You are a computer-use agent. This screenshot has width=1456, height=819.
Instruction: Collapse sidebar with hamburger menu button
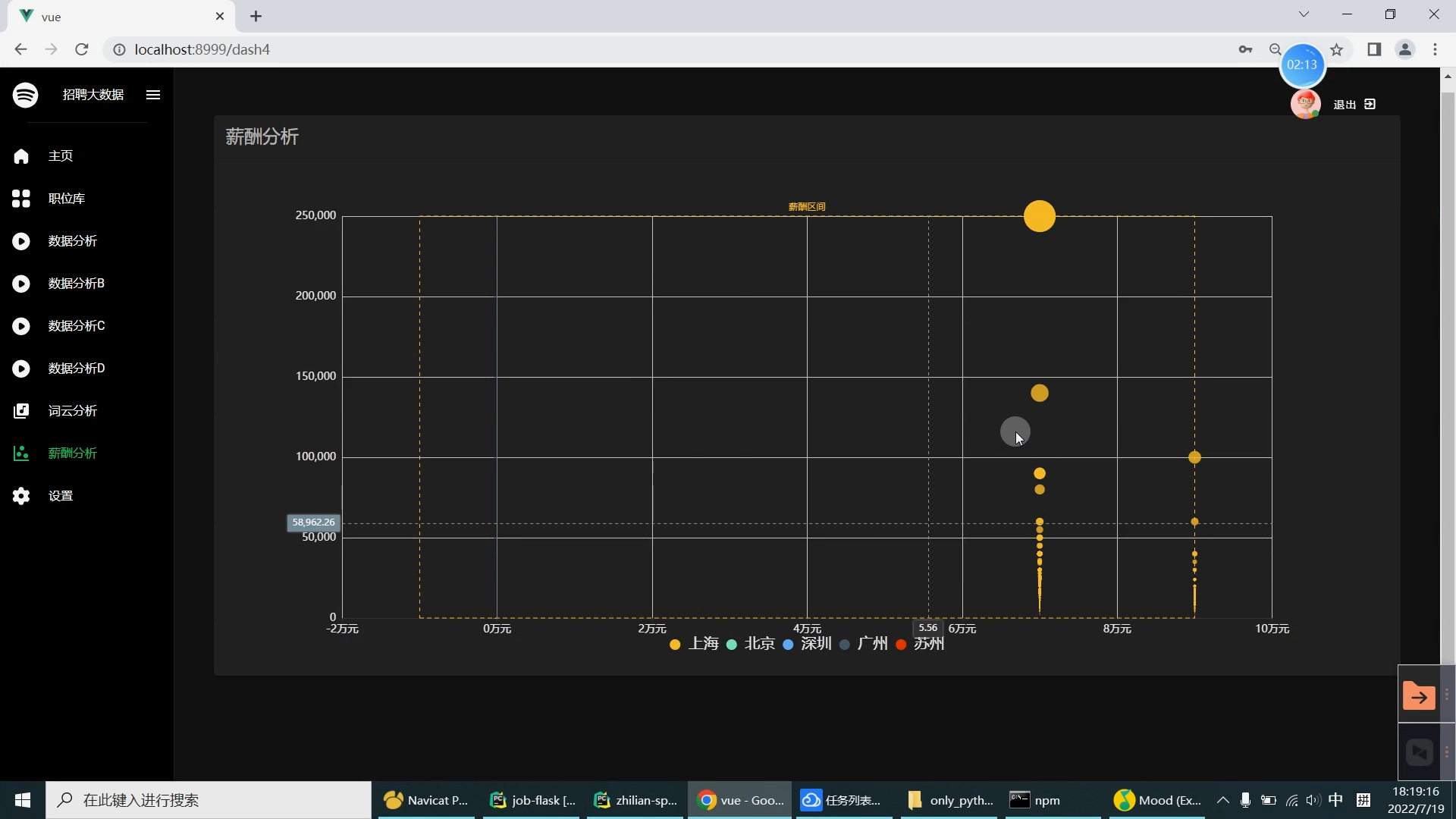153,95
